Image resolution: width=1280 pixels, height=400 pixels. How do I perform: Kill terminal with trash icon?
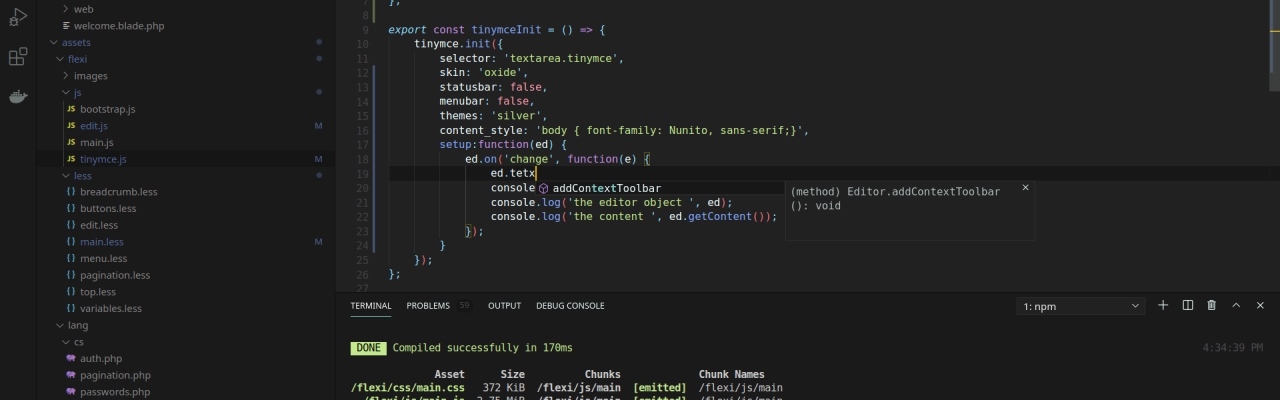[x=1212, y=305]
